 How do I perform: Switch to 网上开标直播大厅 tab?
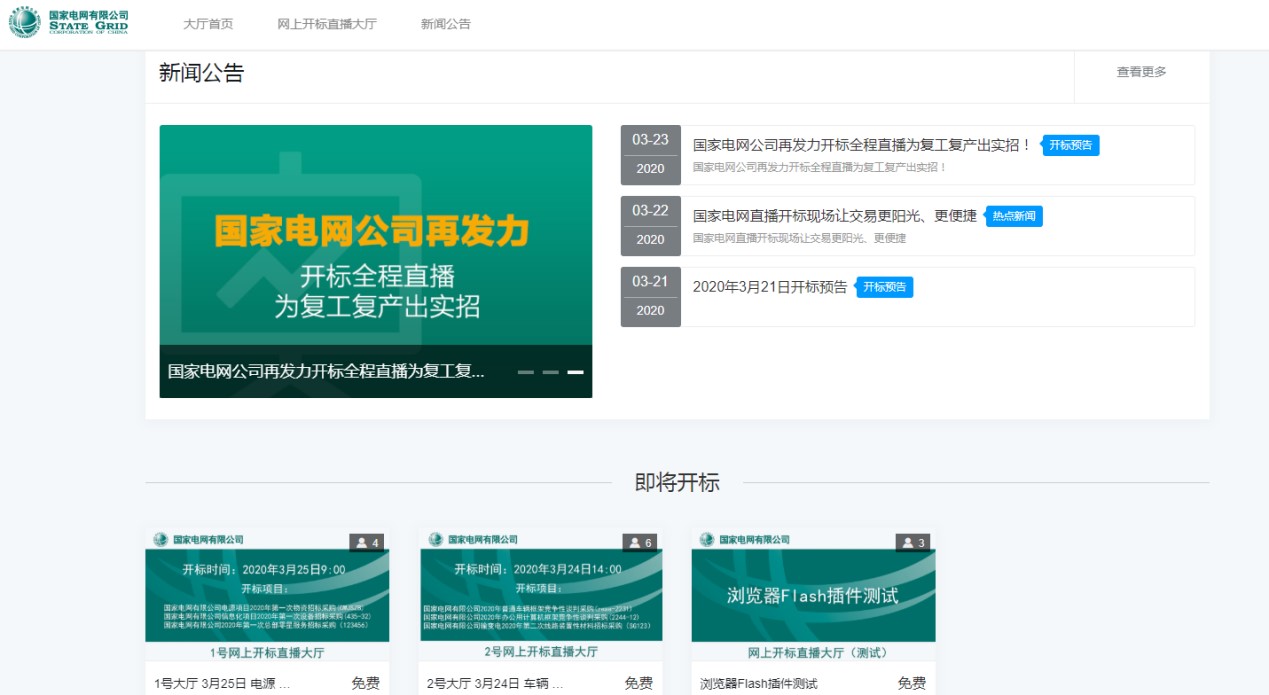point(327,24)
